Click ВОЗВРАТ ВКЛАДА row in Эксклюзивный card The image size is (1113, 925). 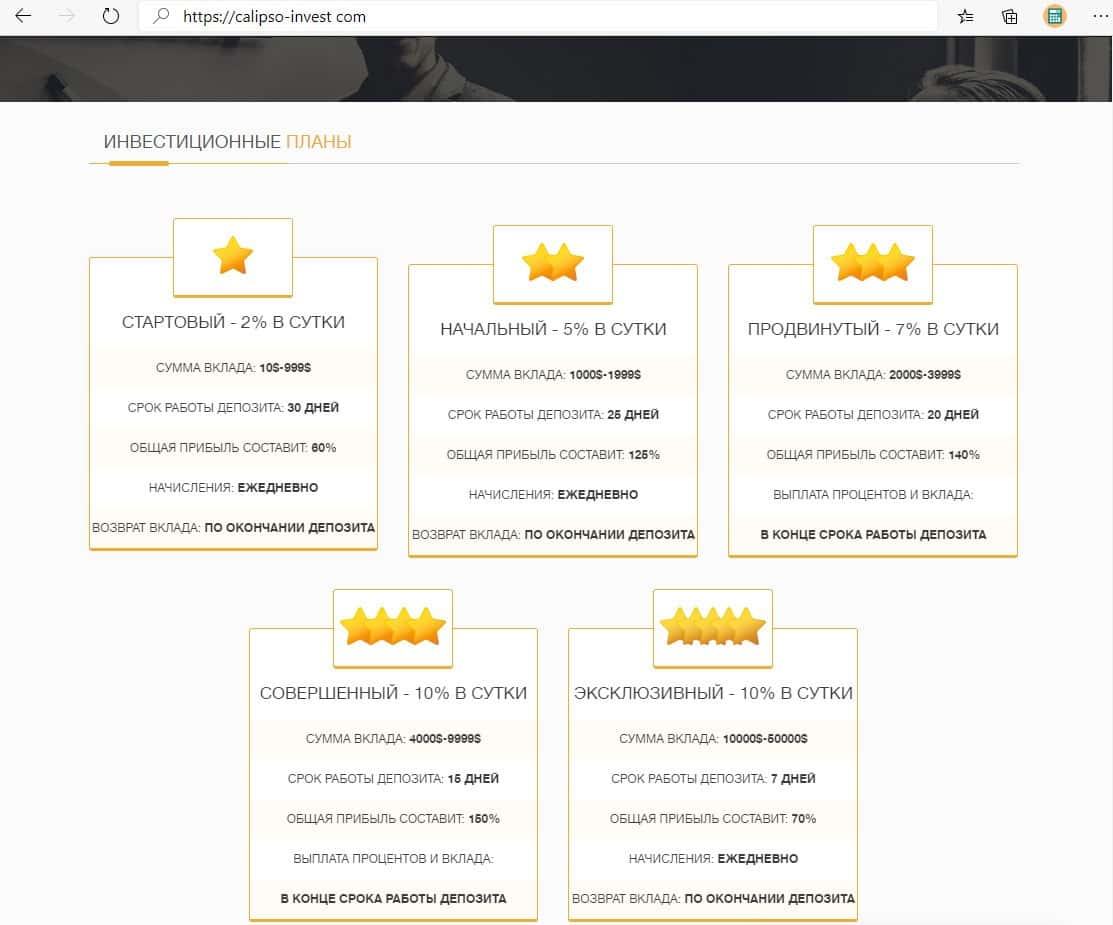pyautogui.click(x=713, y=899)
